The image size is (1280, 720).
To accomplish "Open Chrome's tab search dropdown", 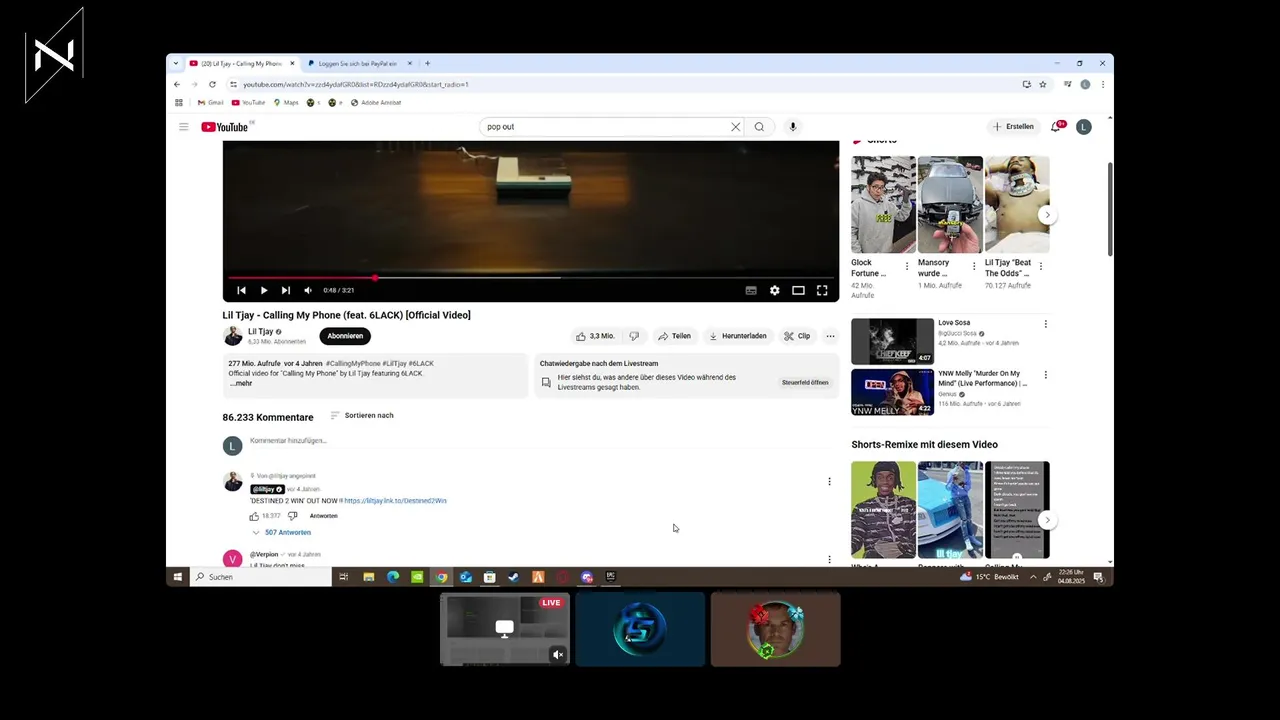I will [x=176, y=63].
